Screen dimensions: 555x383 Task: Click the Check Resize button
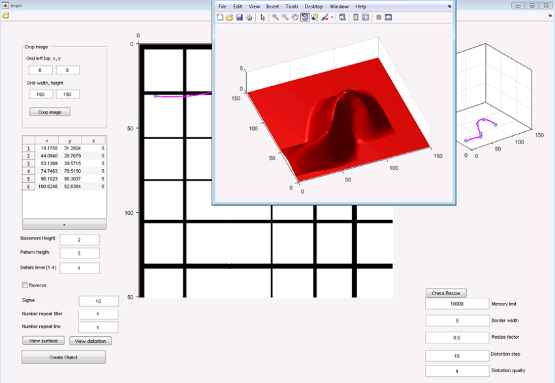(446, 293)
